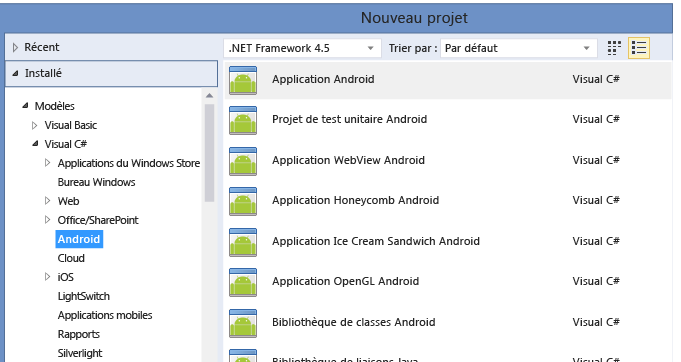Image resolution: width=681 pixels, height=362 pixels.
Task: Select the Android category
Action: coord(79,239)
